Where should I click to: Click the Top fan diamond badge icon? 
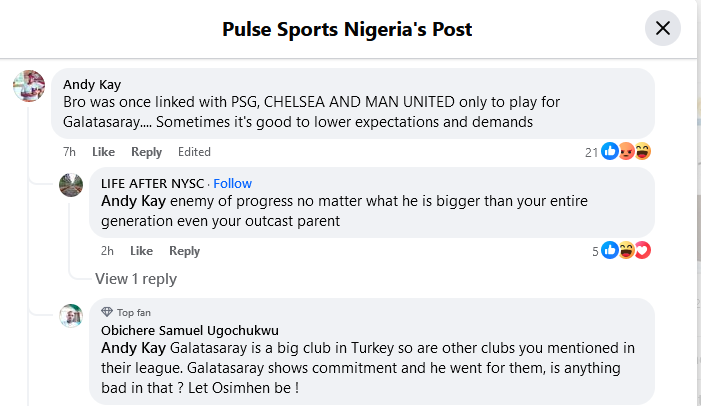tap(108, 312)
